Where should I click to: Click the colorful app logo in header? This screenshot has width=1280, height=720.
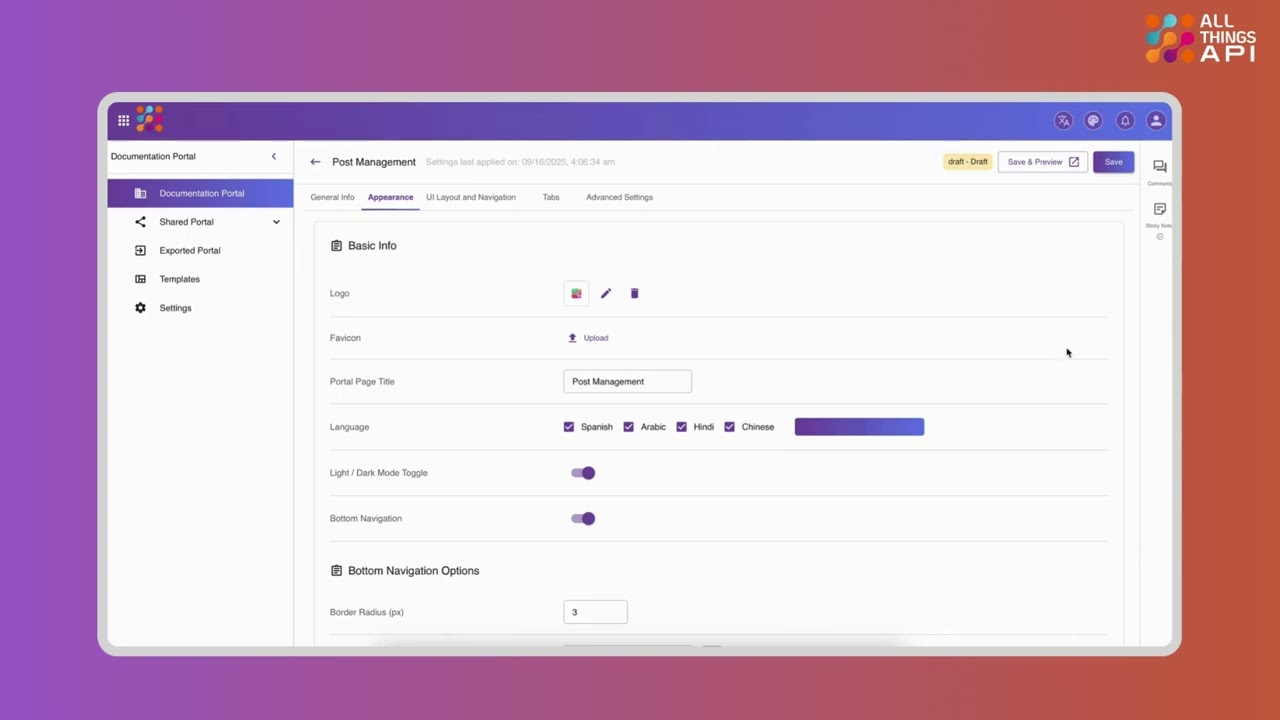149,119
